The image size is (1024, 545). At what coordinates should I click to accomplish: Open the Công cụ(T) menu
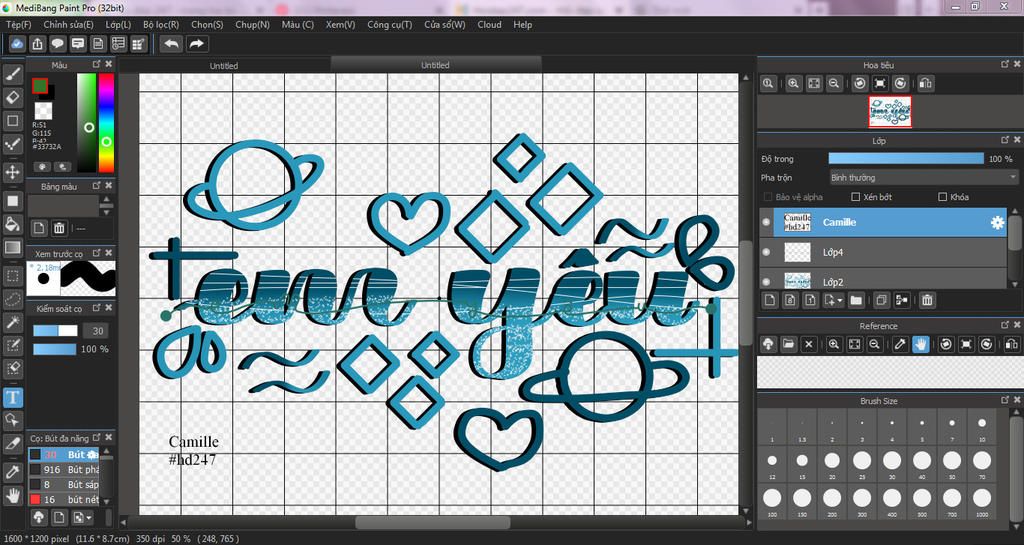coord(390,25)
